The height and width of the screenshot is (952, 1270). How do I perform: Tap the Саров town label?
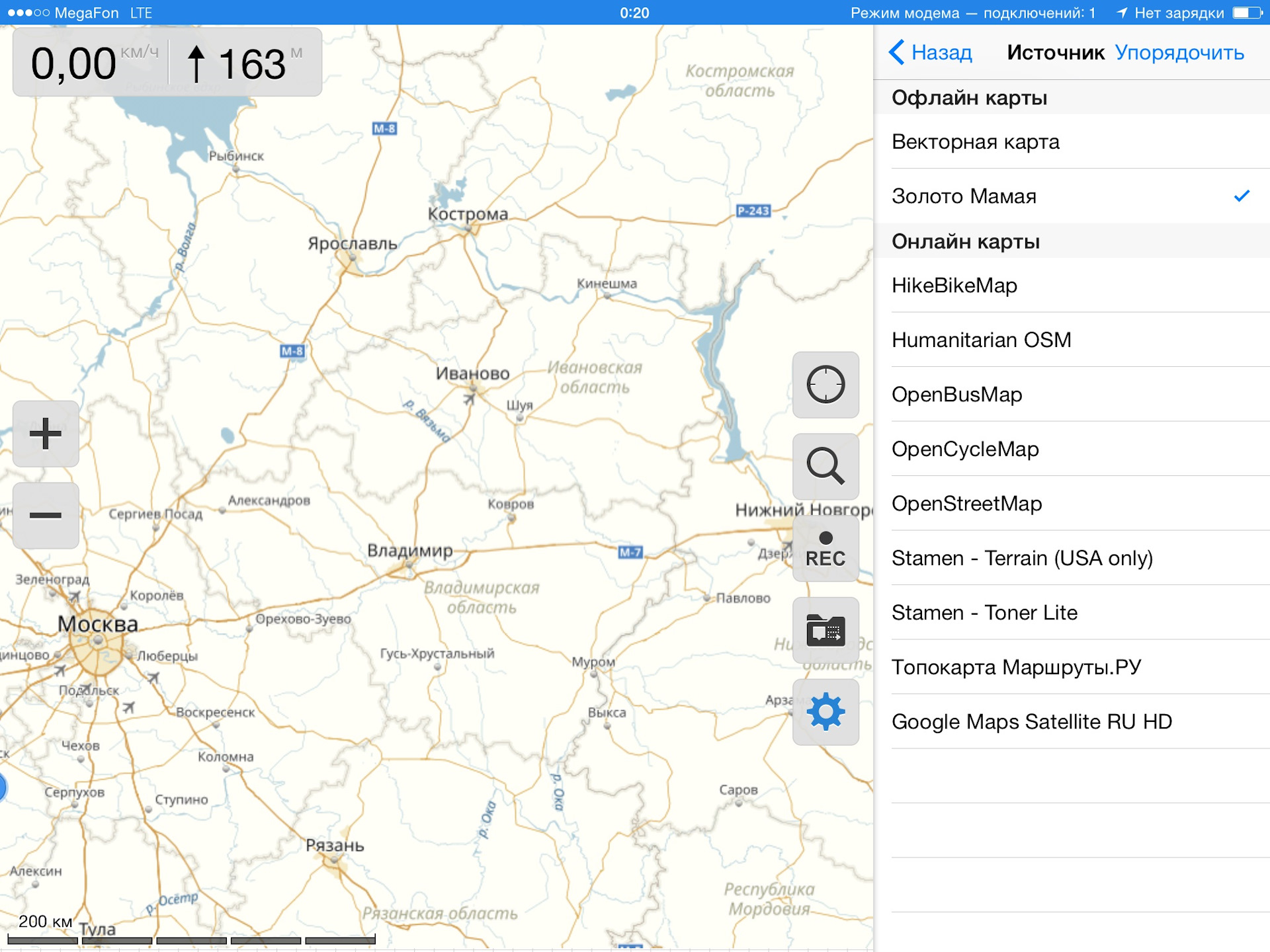[738, 789]
